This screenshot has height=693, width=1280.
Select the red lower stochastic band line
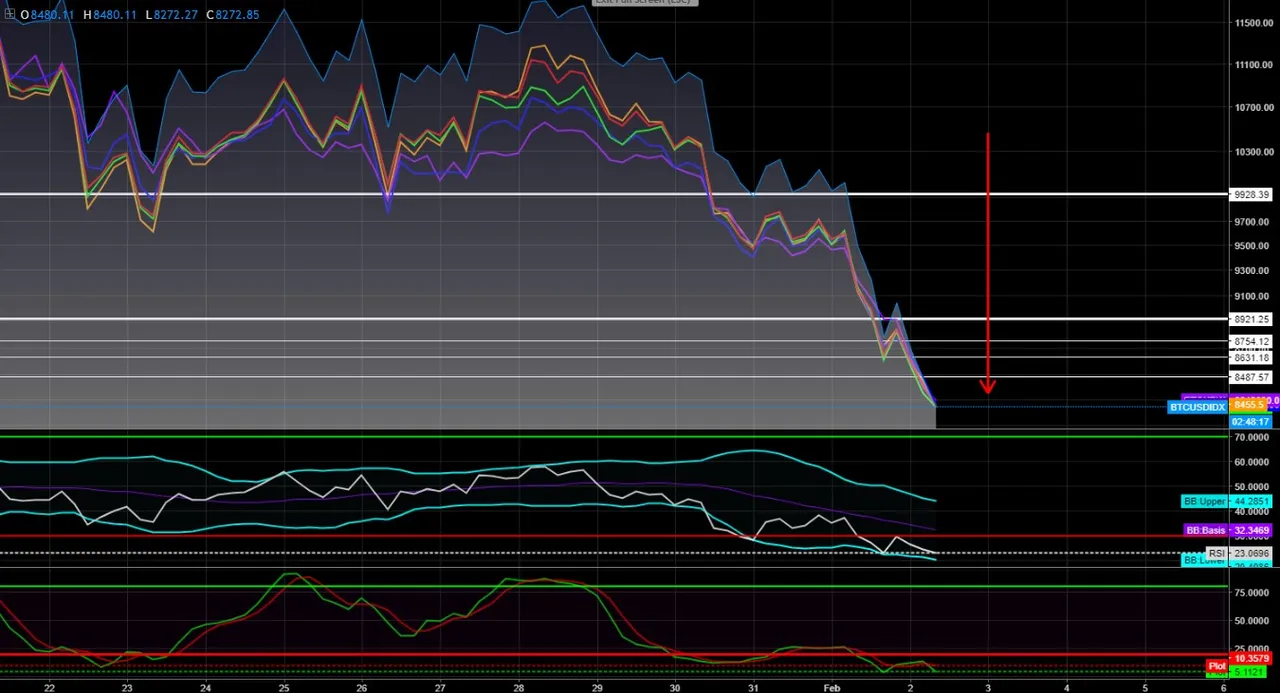613,655
